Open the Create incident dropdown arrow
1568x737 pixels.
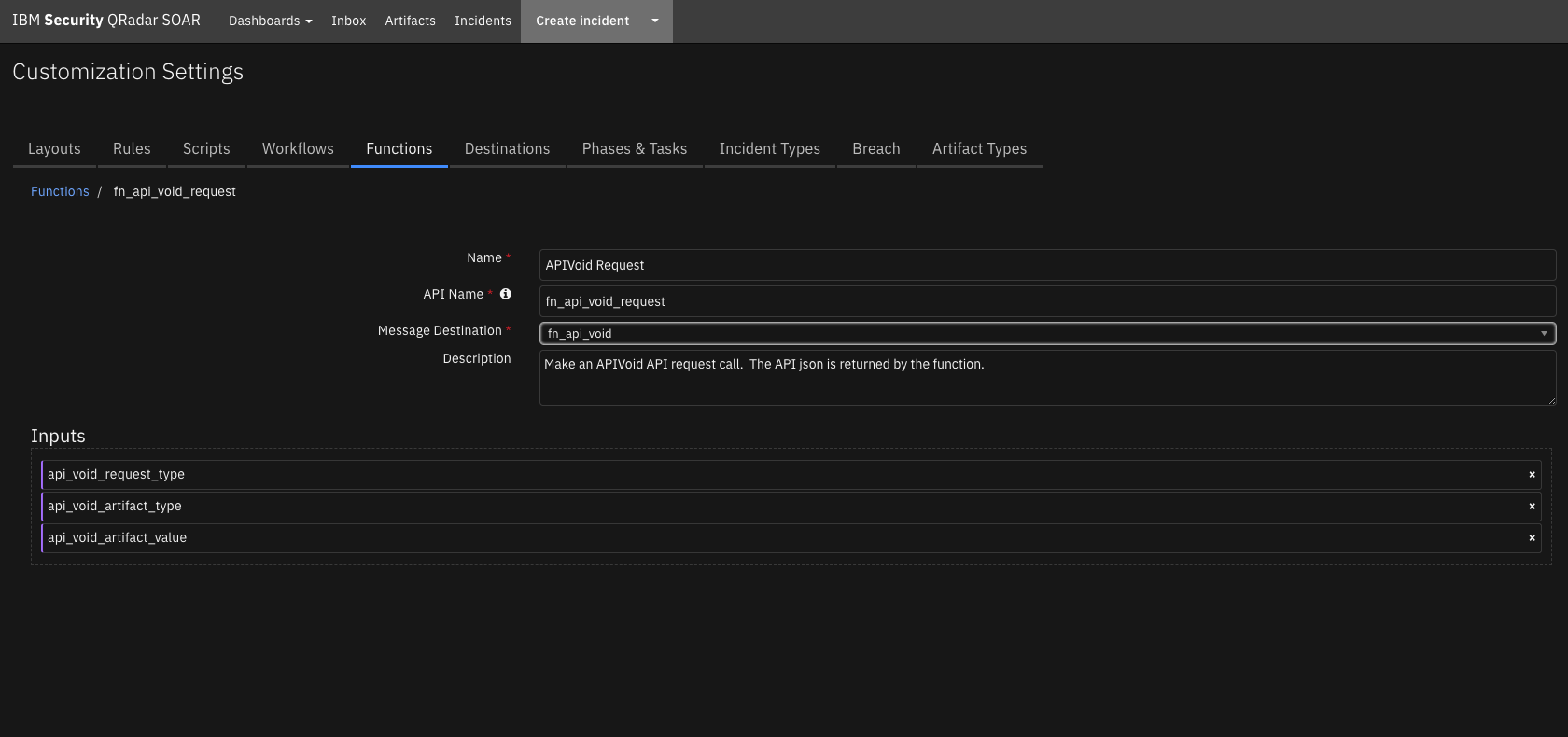coord(655,21)
